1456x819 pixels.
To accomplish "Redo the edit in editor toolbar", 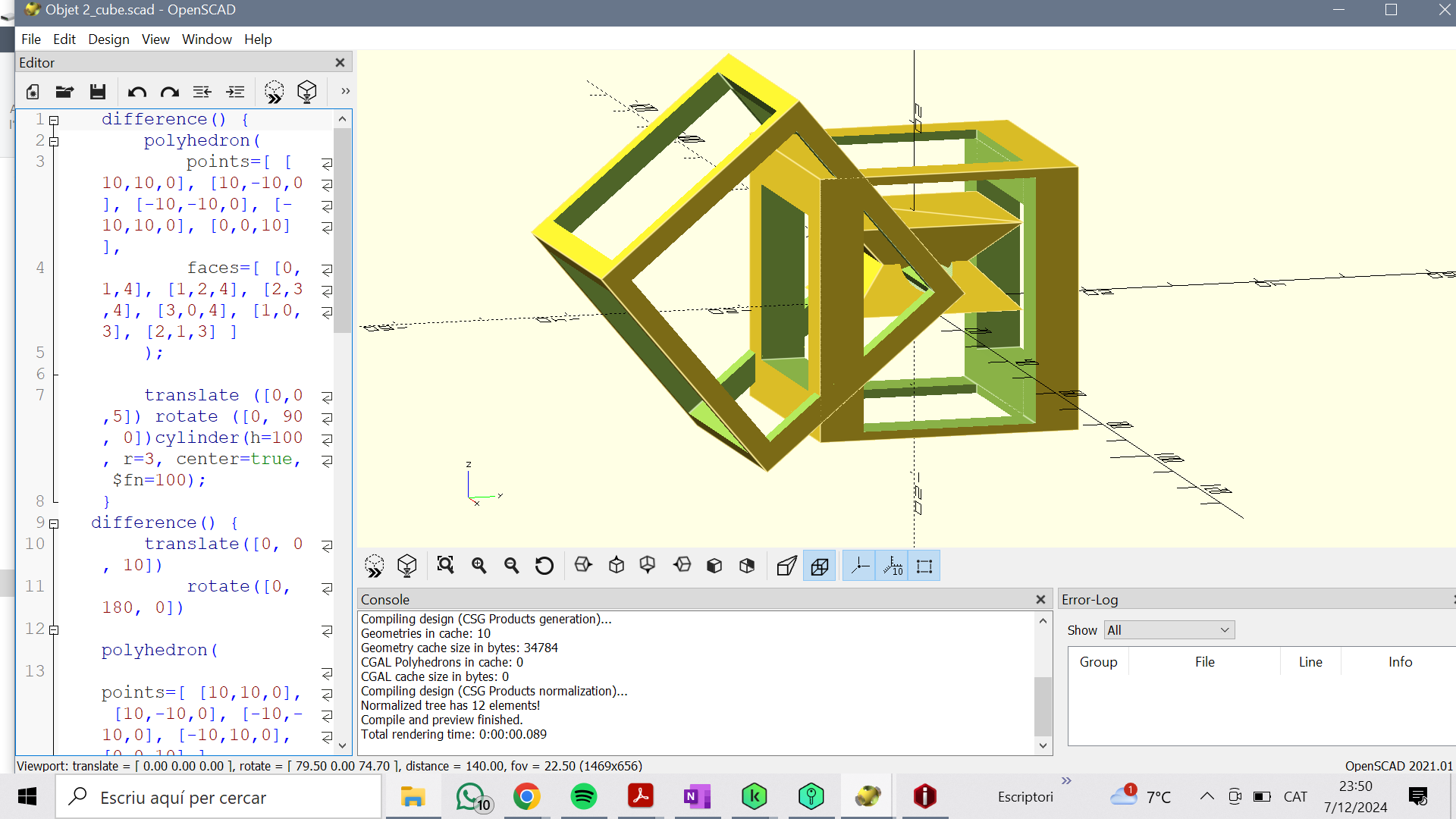I will pos(170,92).
